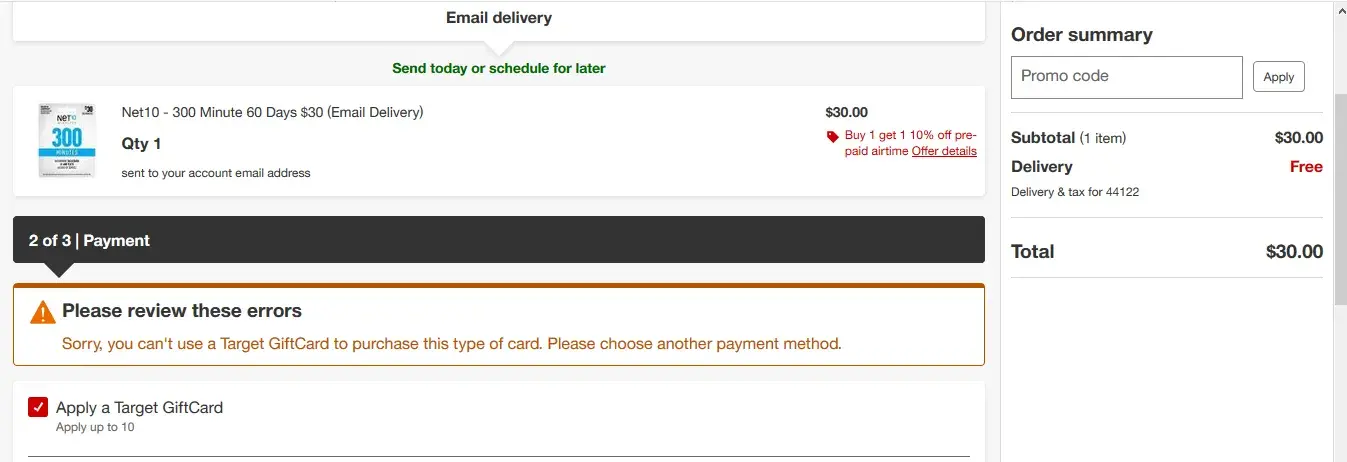The height and width of the screenshot is (462, 1347).
Task: Click the orange warning triangle icon
Action: 43,312
